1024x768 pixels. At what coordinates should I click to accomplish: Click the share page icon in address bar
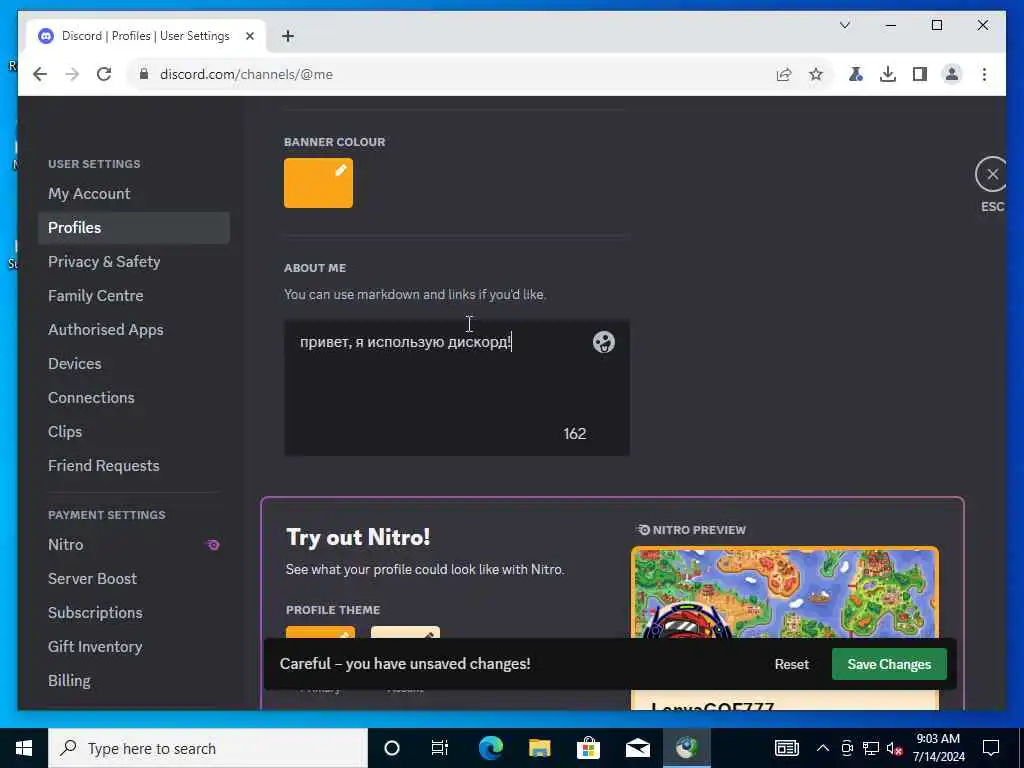(x=784, y=74)
